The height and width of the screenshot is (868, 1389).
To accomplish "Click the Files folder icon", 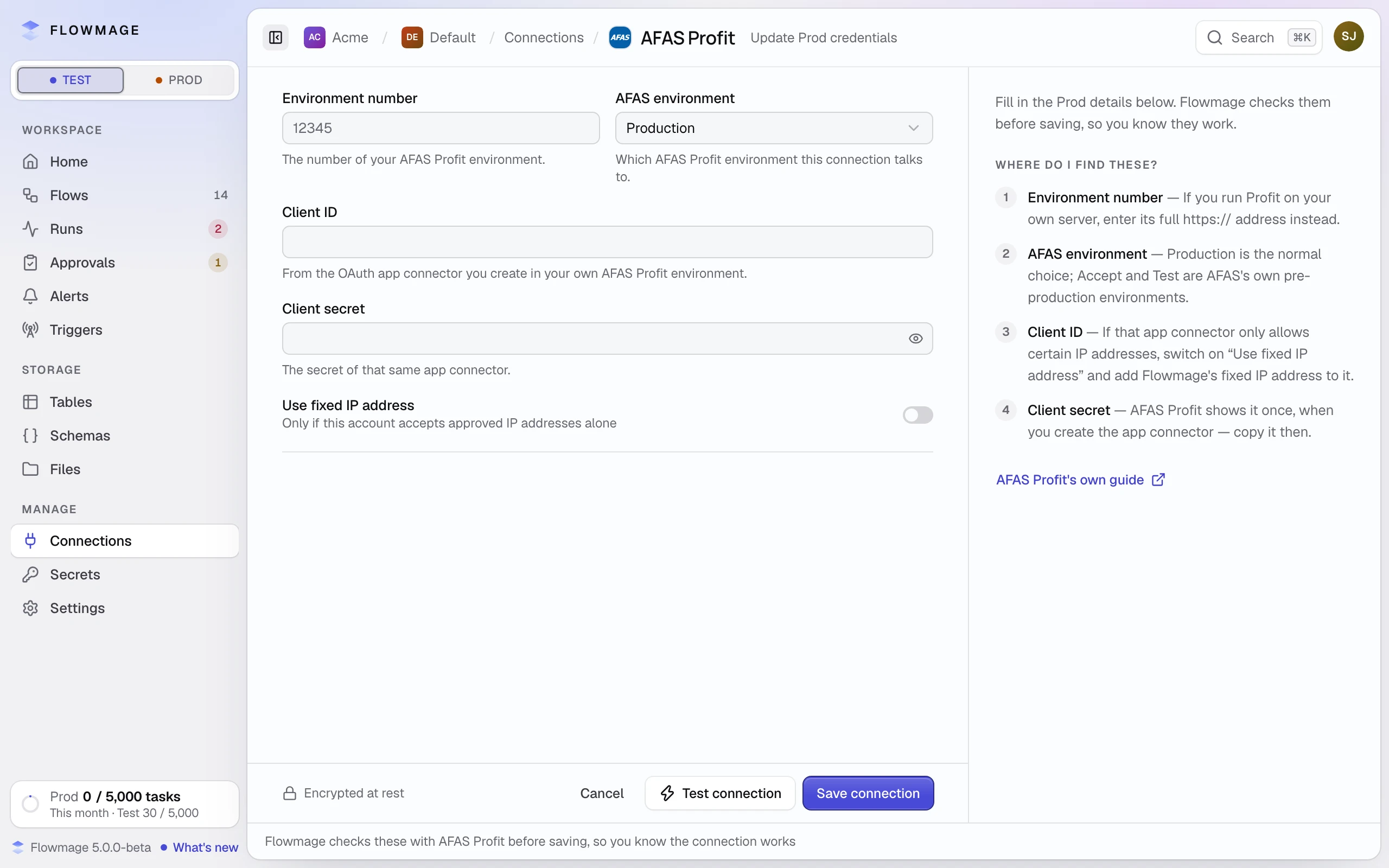I will 30,469.
